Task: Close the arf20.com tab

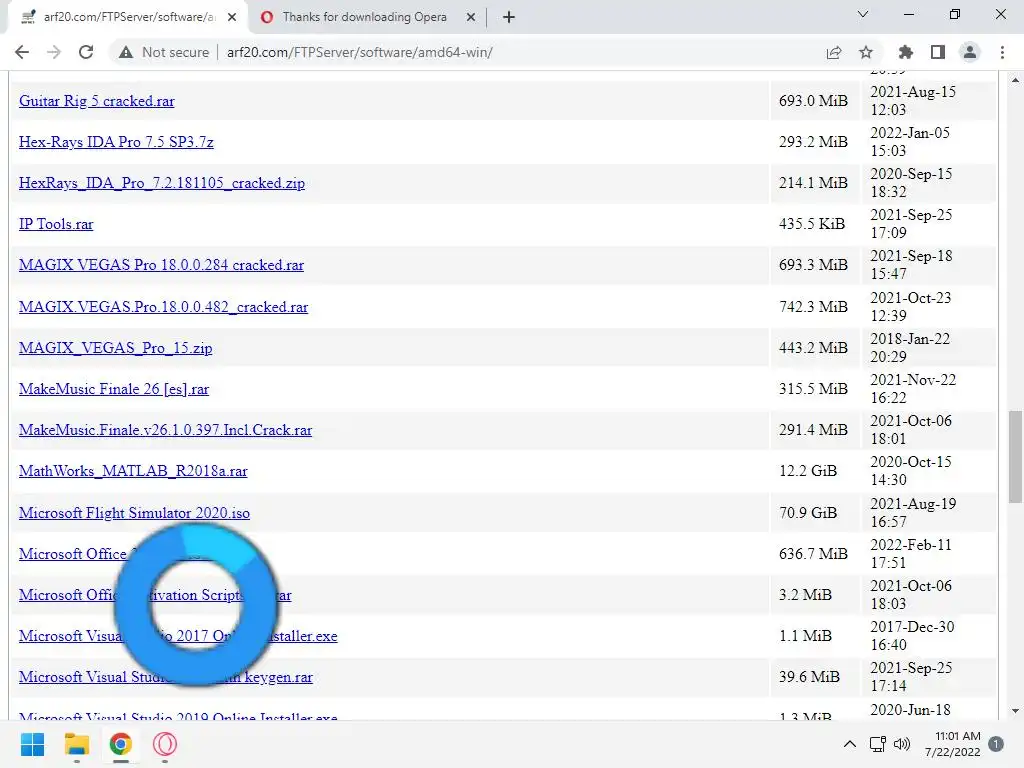Action: (x=232, y=17)
